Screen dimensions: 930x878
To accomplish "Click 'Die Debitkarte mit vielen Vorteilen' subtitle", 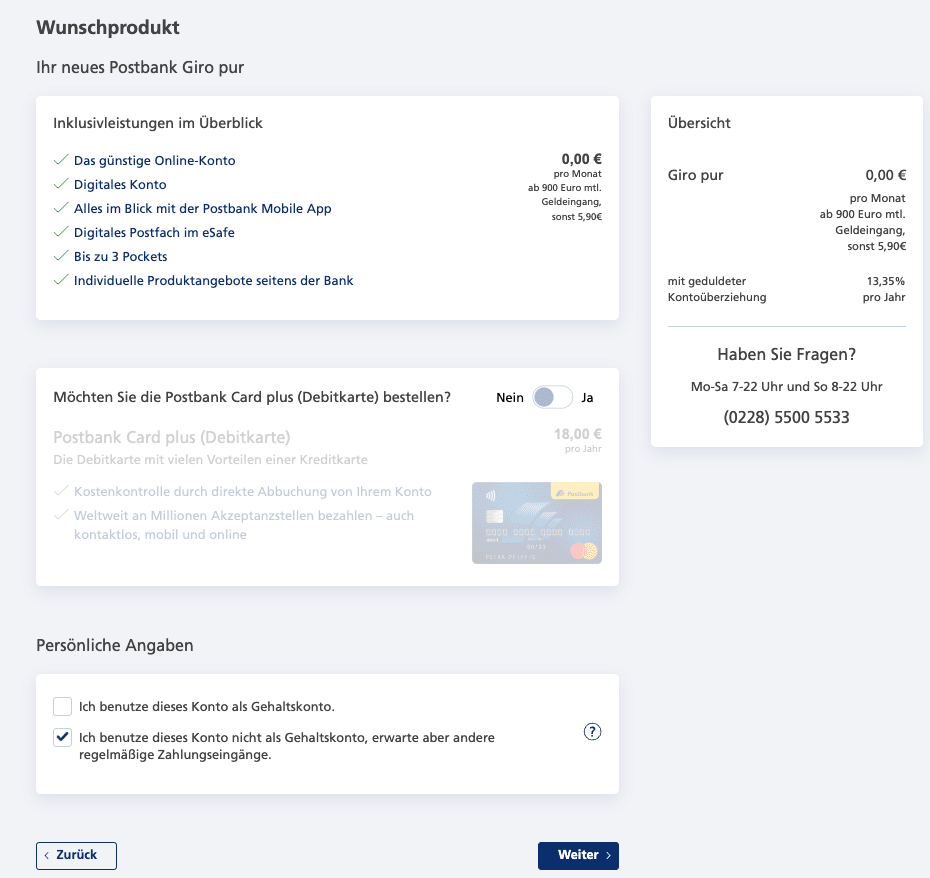I will click(211, 460).
